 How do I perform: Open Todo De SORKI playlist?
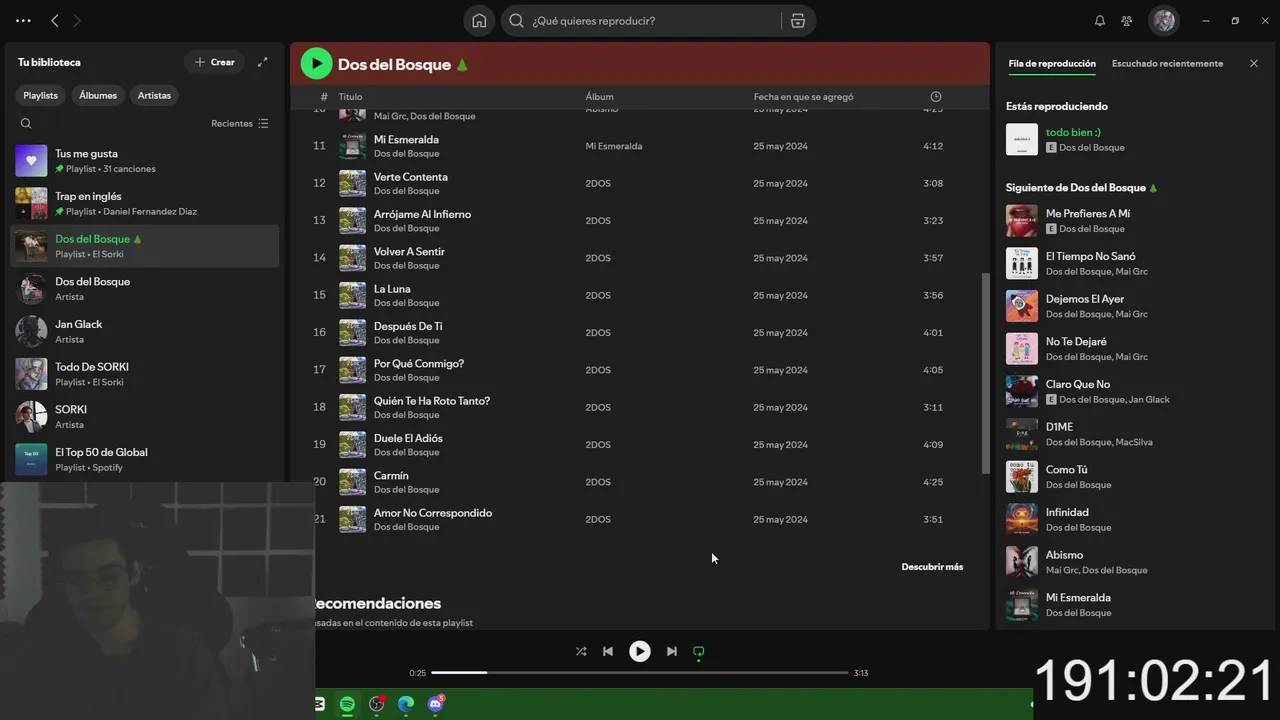145,374
